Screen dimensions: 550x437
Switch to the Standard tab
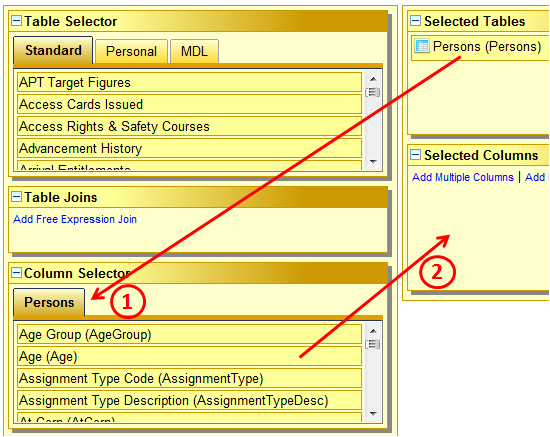pyautogui.click(x=53, y=50)
